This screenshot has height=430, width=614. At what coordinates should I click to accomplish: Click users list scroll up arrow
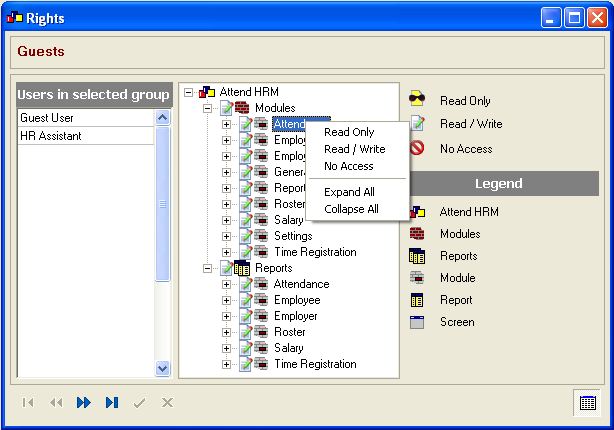[x=163, y=117]
